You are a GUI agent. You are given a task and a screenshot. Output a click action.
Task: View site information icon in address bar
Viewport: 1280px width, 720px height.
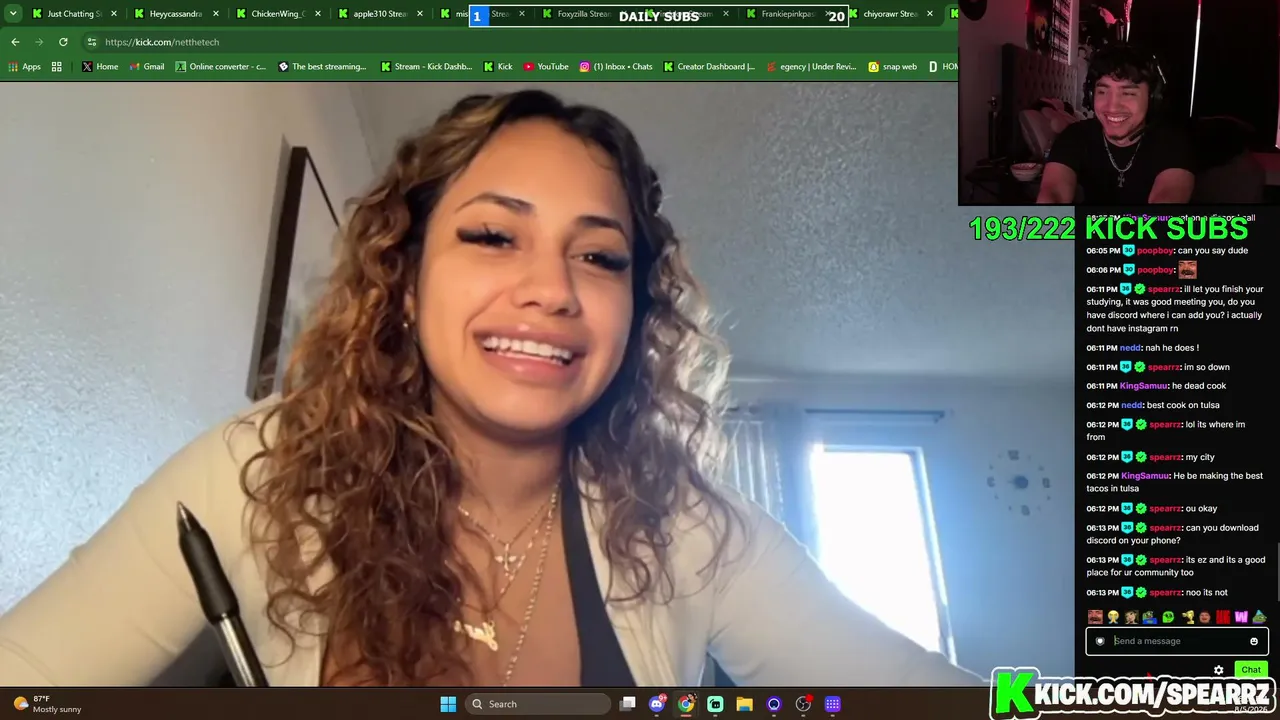point(92,42)
